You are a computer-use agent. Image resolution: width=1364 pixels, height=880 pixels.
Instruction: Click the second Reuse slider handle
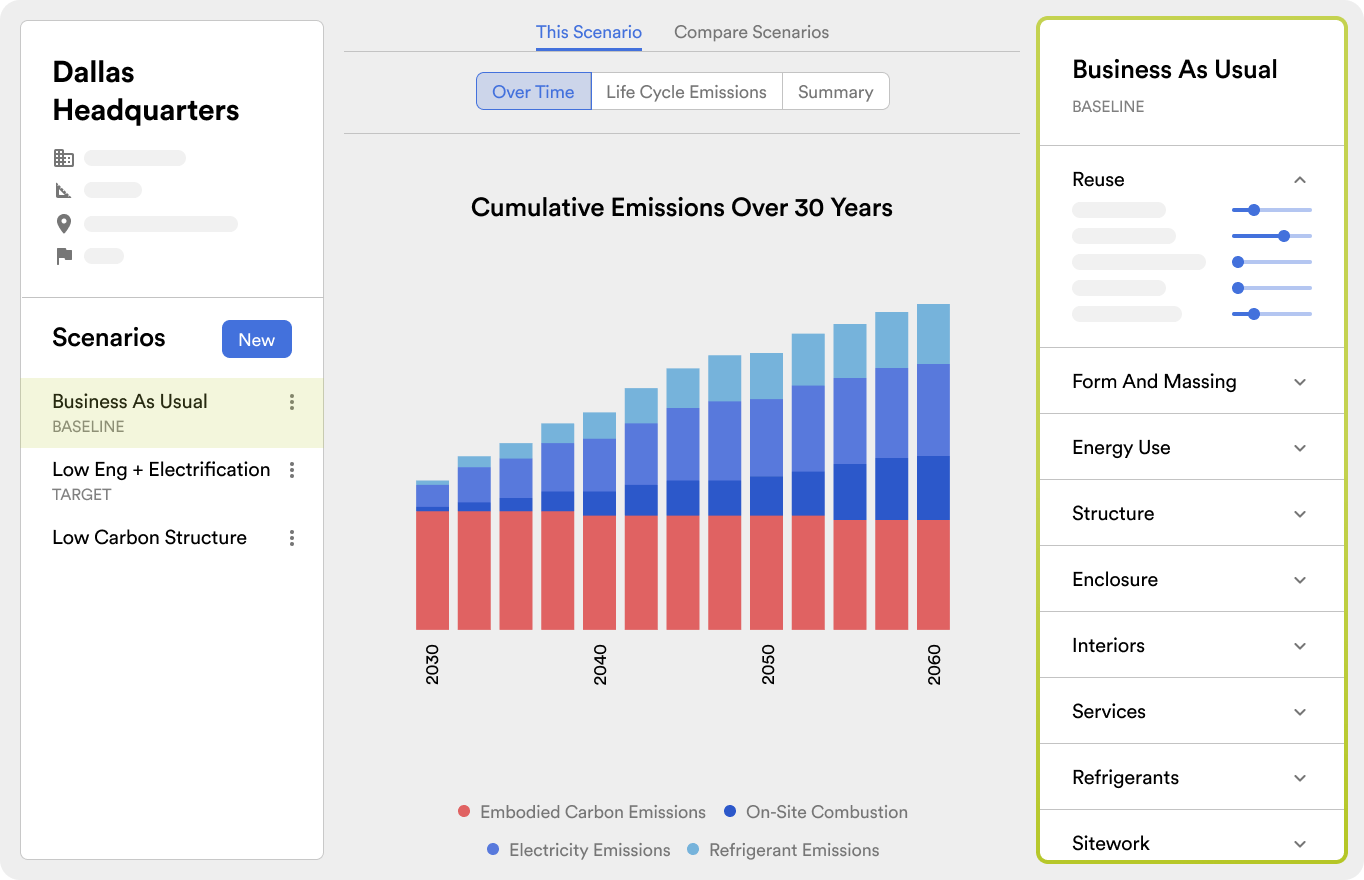[1284, 236]
